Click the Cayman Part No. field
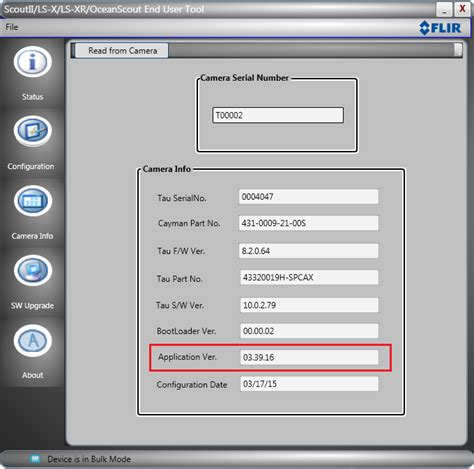The image size is (474, 469). tap(309, 223)
